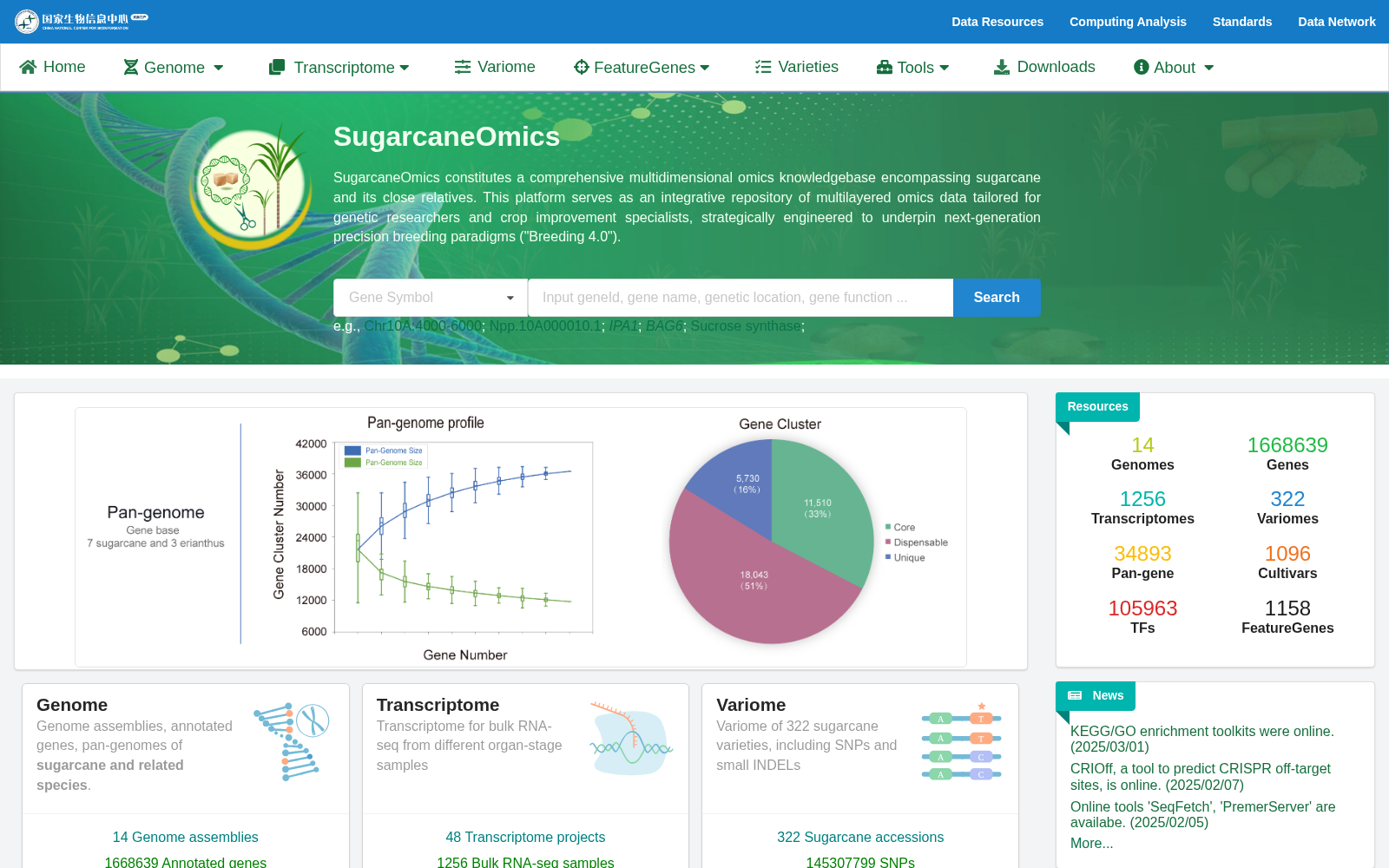Click the NGDC logo in the top bar
This screenshot has width=1389, height=868.
[81, 21]
